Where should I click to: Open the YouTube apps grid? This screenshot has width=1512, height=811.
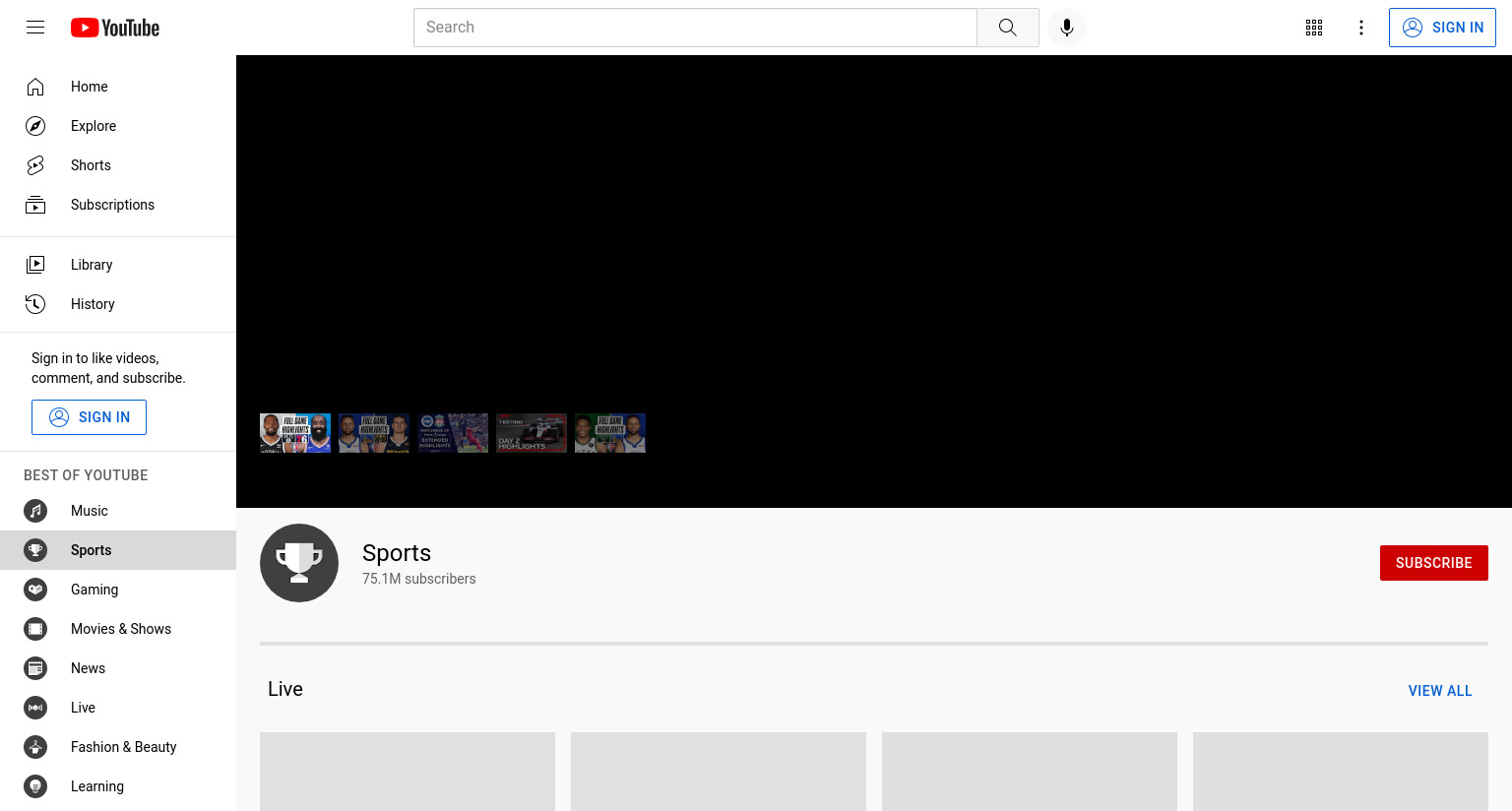tap(1314, 28)
